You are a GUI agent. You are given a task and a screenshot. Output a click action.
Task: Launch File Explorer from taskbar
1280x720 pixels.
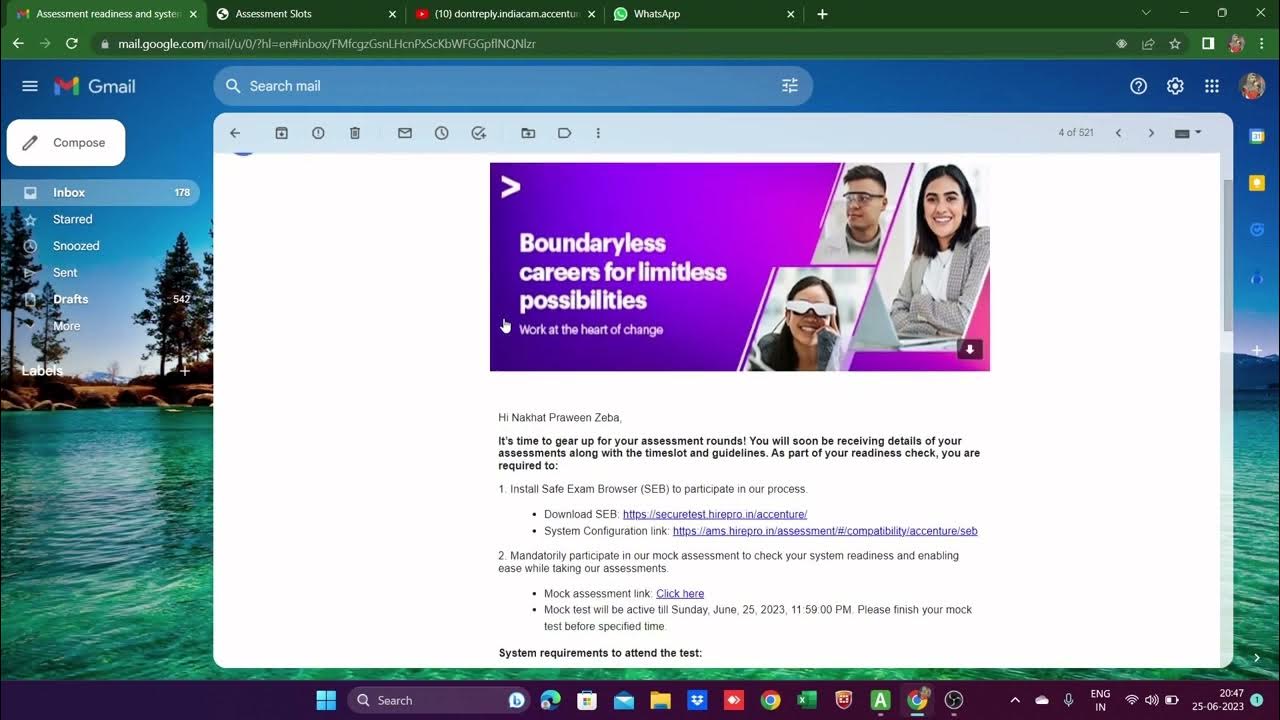pos(661,700)
